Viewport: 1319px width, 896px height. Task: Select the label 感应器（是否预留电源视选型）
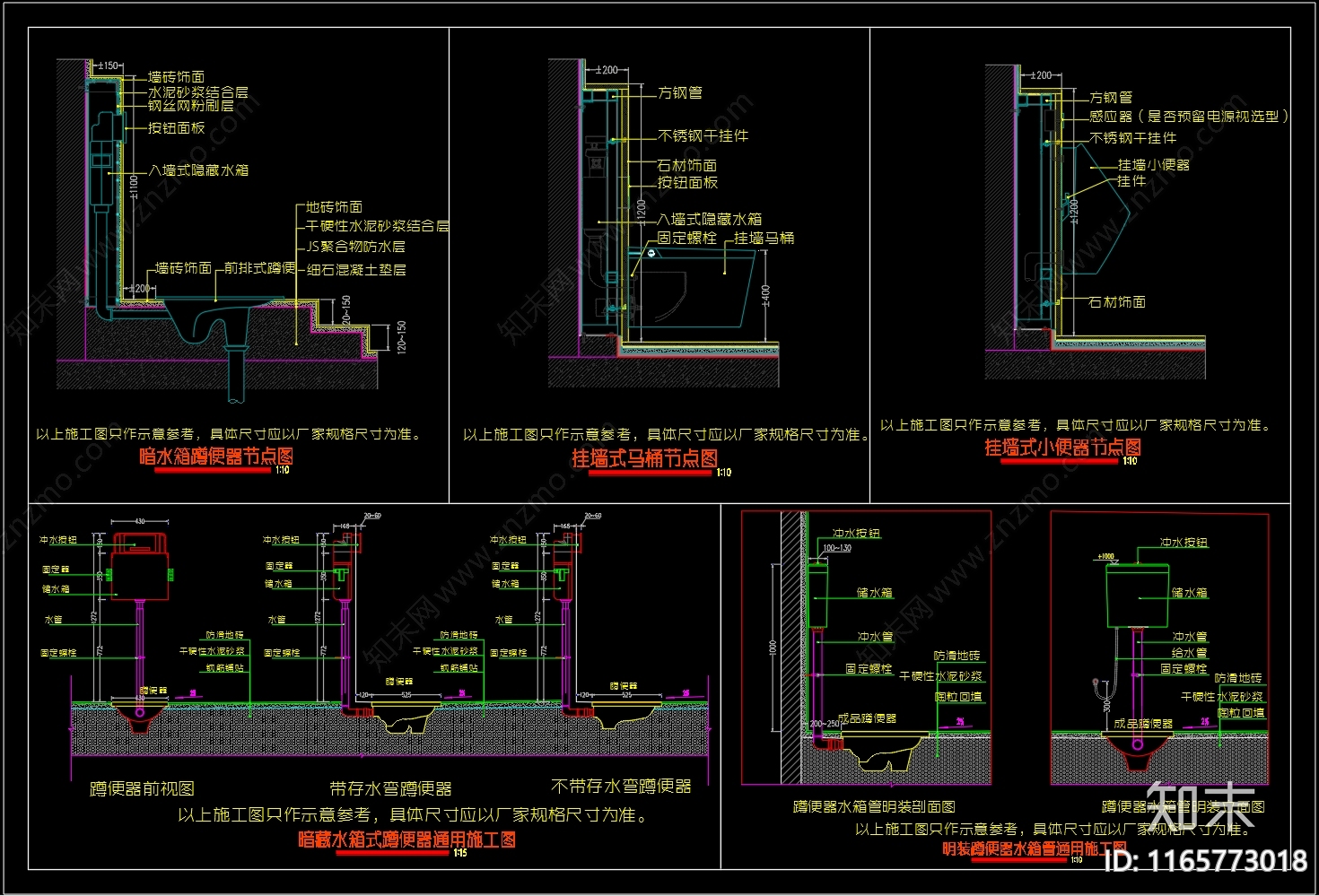click(1190, 117)
